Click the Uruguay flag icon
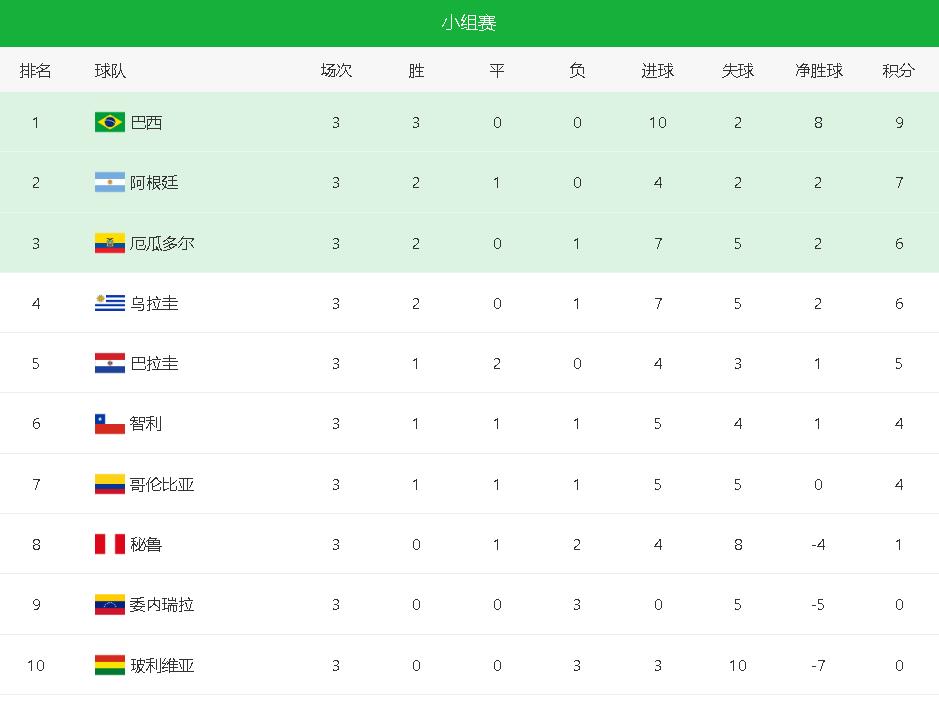 (109, 303)
